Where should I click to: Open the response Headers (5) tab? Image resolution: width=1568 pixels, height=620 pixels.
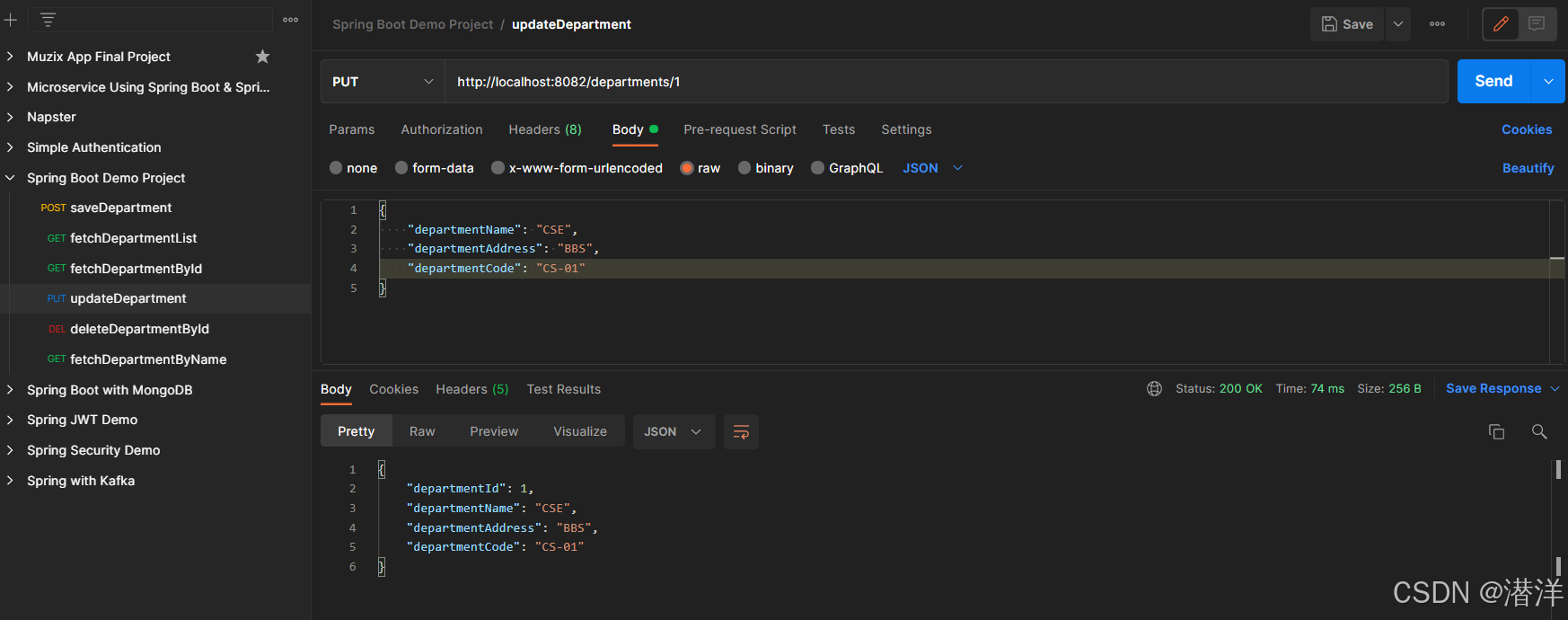[472, 389]
